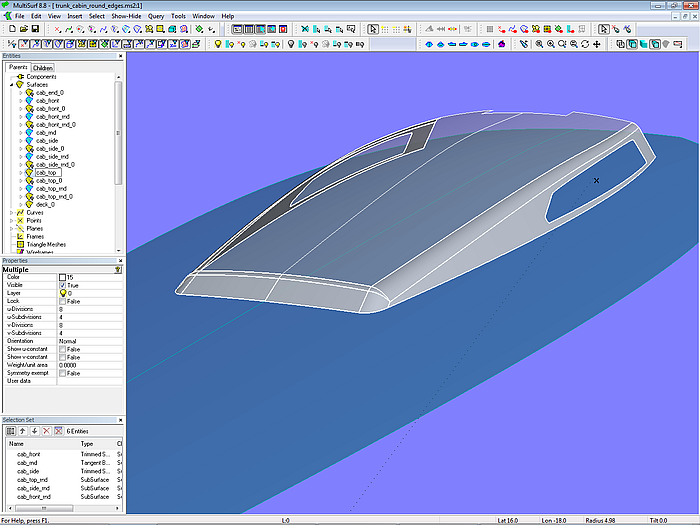700x525 pixels.
Task: Open the Show-Hide menu
Action: (126, 17)
